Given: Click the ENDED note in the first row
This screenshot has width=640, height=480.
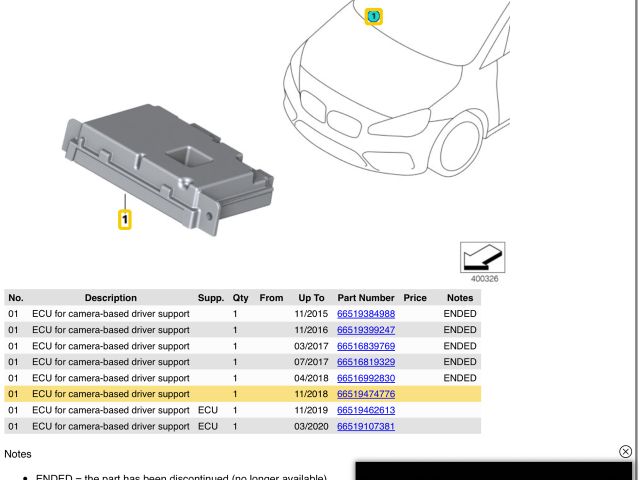Looking at the screenshot, I should click(x=459, y=314).
